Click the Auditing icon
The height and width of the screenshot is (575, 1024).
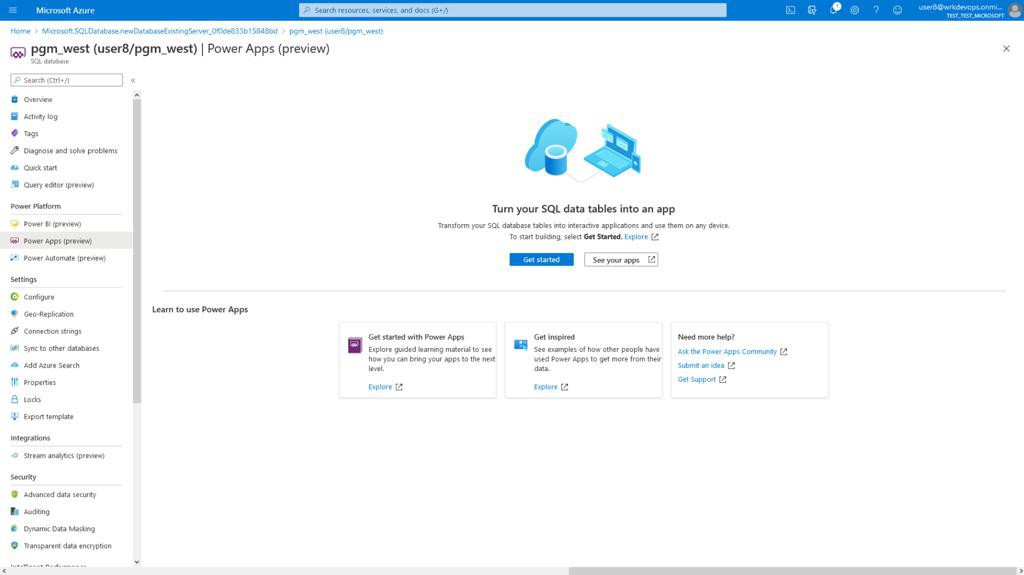click(14, 512)
